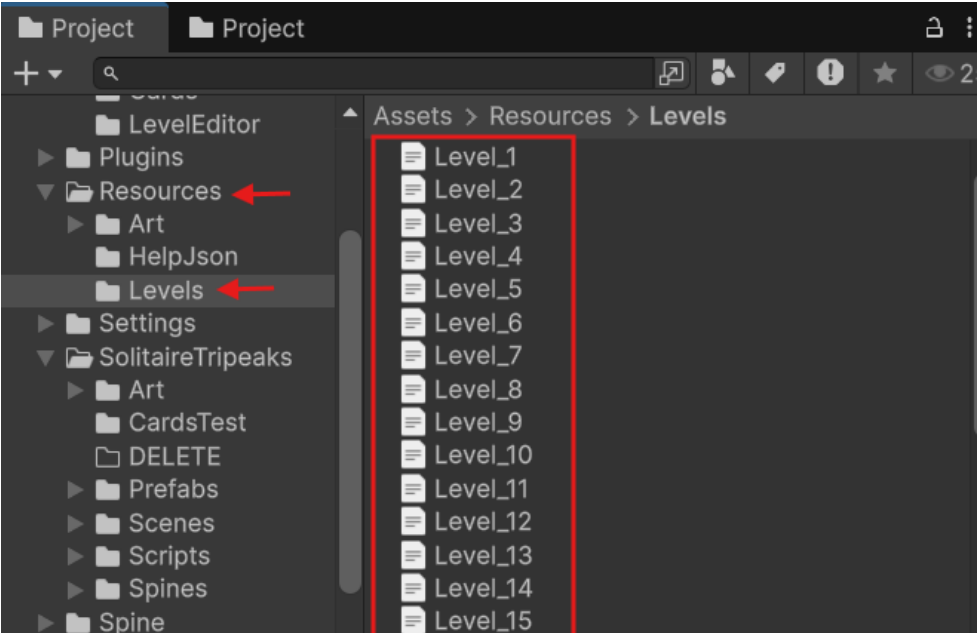The image size is (980, 633).
Task: Expand the Plugins folder
Action: (x=46, y=157)
